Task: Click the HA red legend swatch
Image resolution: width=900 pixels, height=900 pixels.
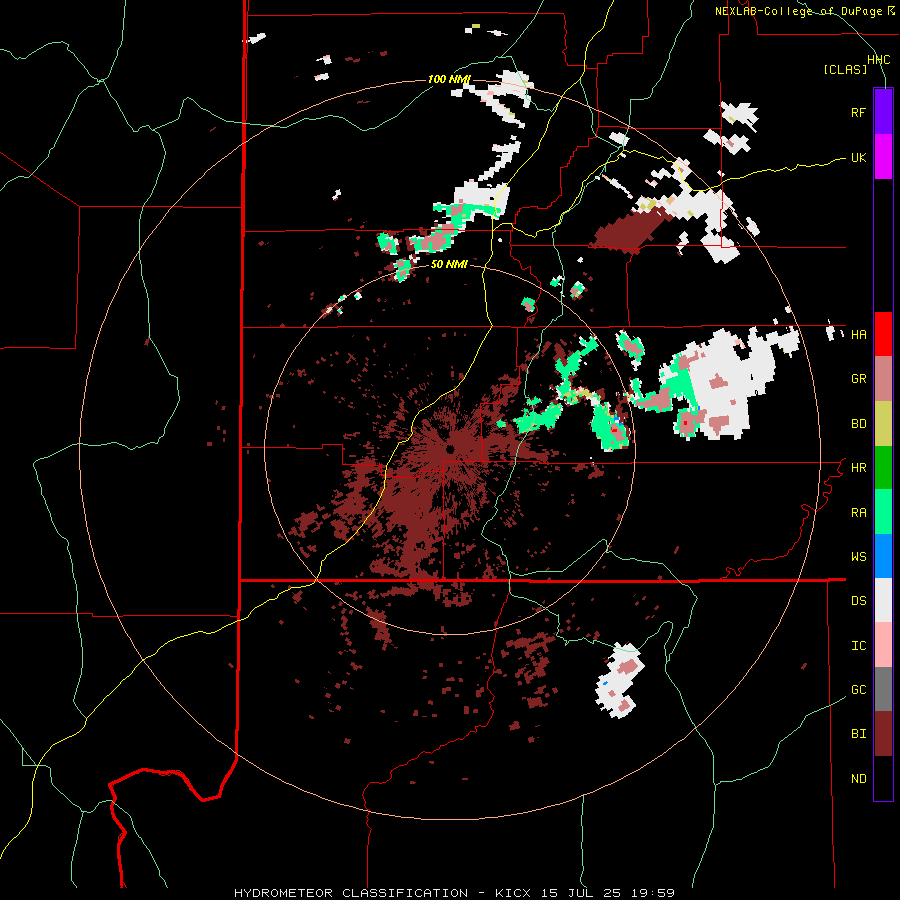Action: coord(883,334)
